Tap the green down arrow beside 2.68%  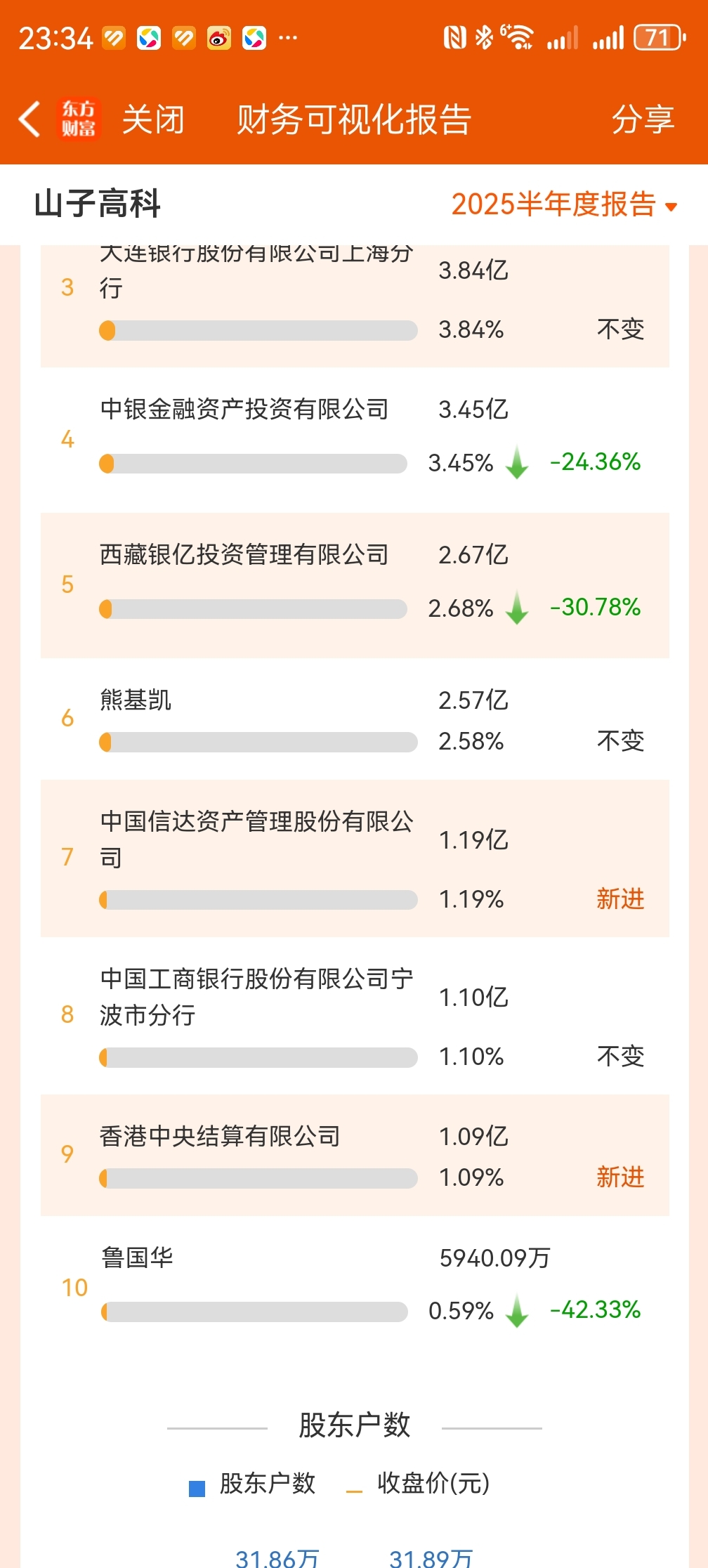pyautogui.click(x=517, y=608)
